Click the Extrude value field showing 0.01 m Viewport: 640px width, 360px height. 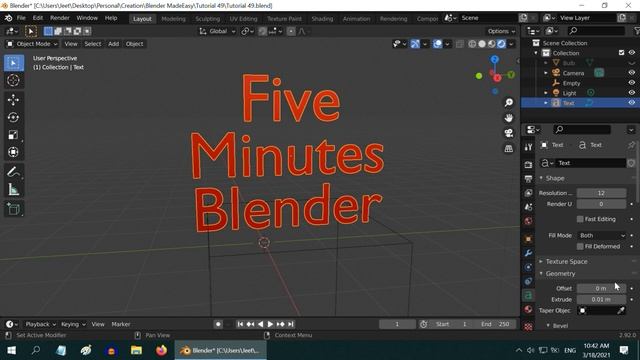(x=601, y=300)
